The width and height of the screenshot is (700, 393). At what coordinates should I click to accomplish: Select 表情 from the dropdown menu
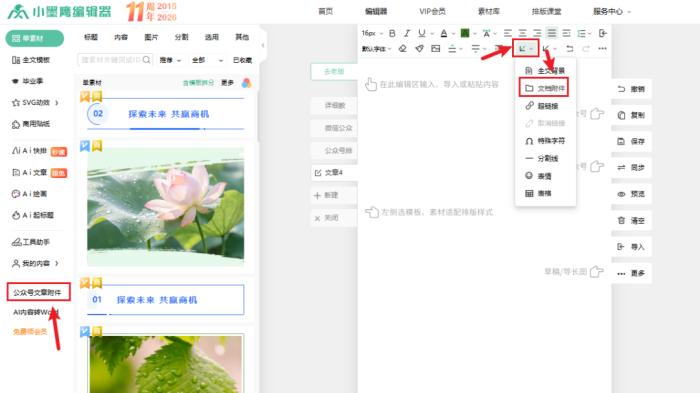(538, 176)
